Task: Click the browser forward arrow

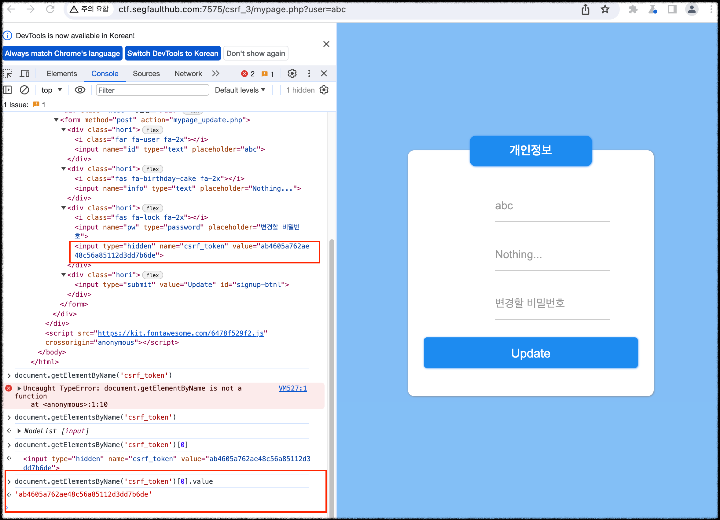Action: pos(30,9)
